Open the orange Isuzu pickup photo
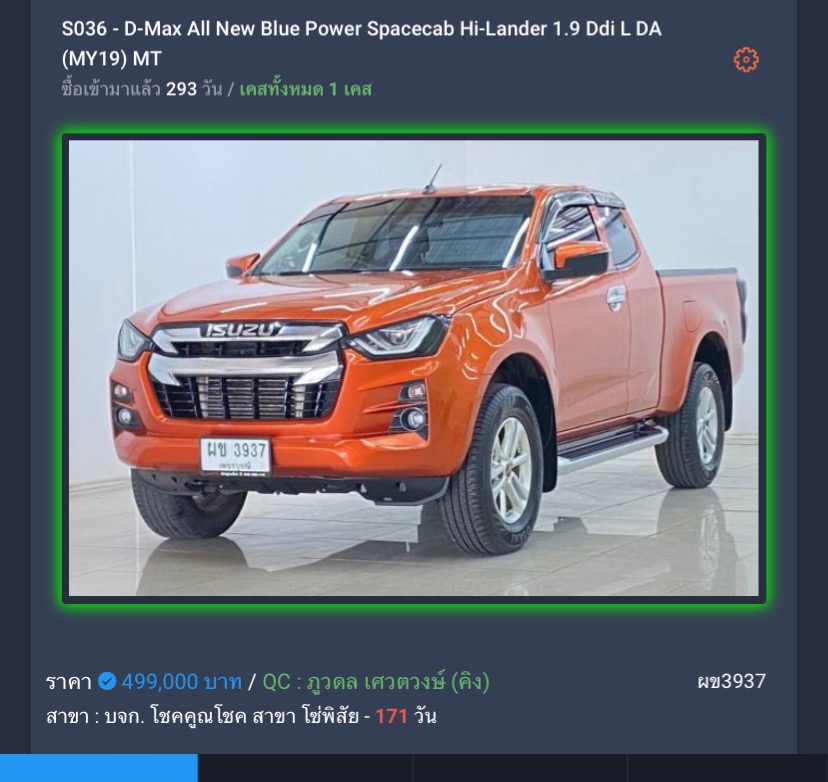This screenshot has width=828, height=782. 413,368
